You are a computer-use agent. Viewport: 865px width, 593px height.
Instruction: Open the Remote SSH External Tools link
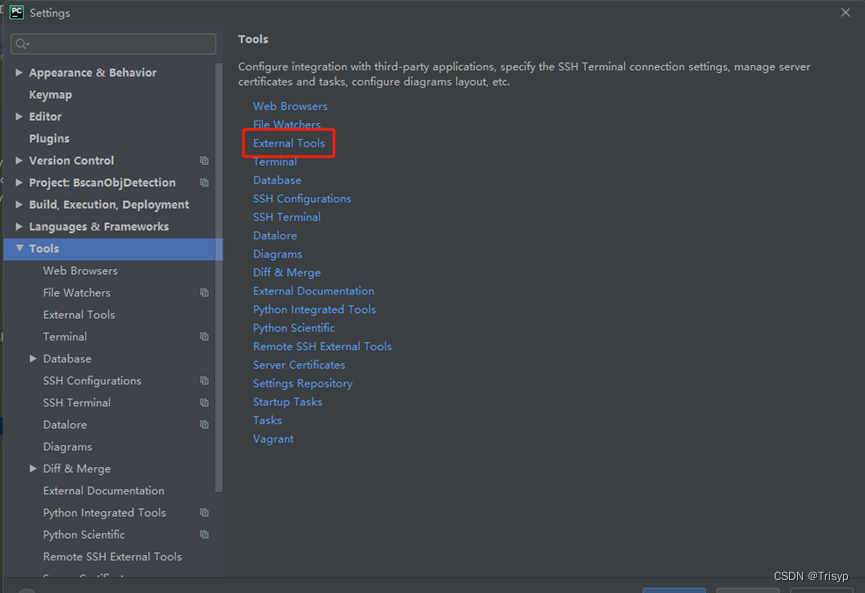click(x=322, y=347)
